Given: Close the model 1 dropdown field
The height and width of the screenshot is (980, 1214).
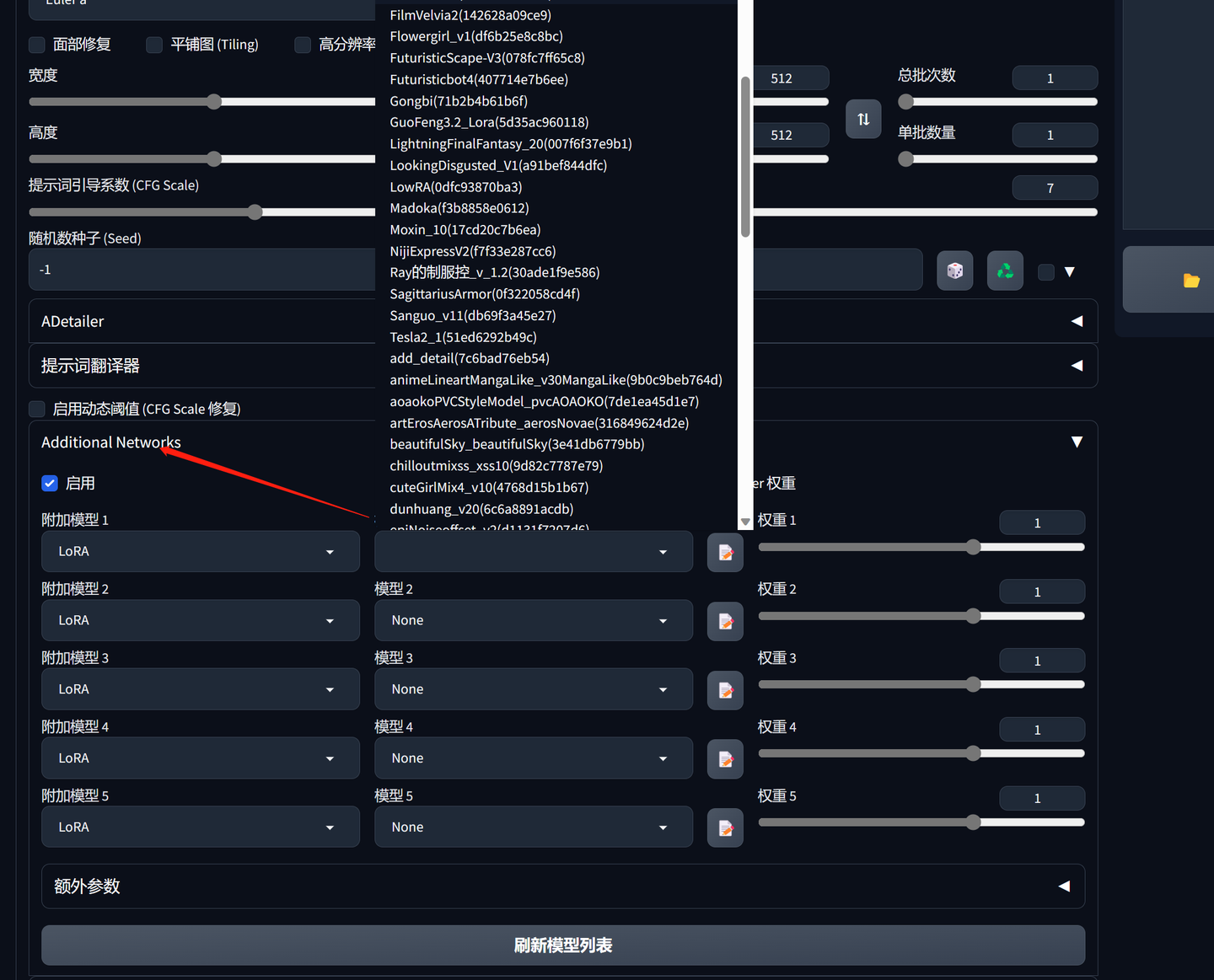Looking at the screenshot, I should point(534,551).
